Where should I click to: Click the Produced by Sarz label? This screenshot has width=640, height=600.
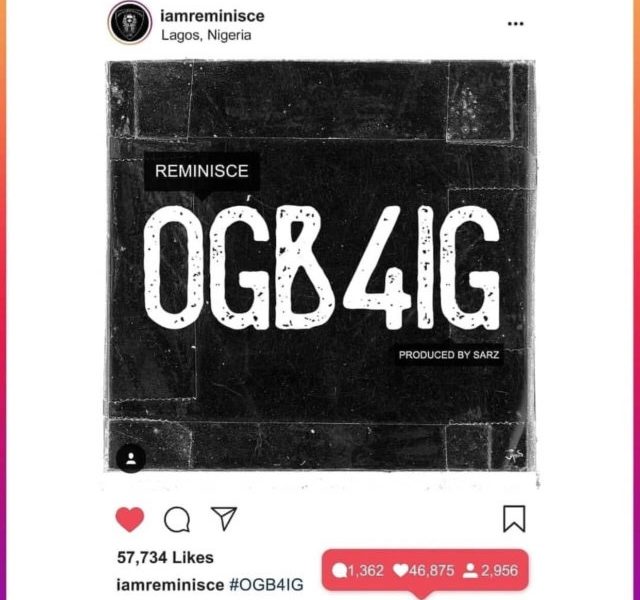tap(449, 355)
